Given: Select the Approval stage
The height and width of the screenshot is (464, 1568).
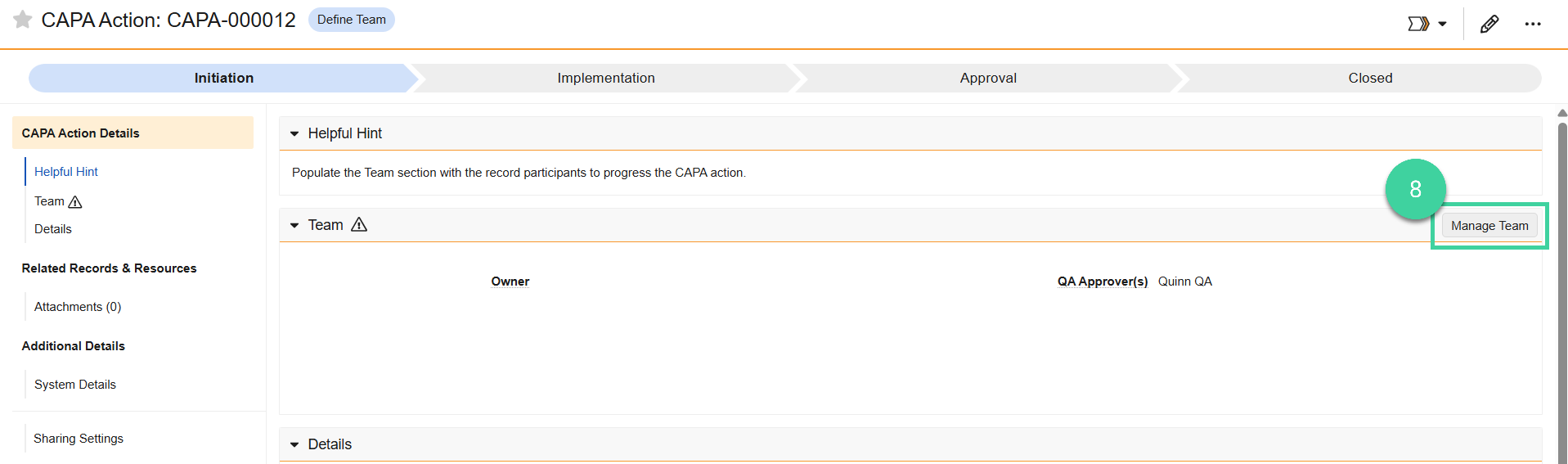Looking at the screenshot, I should 988,78.
